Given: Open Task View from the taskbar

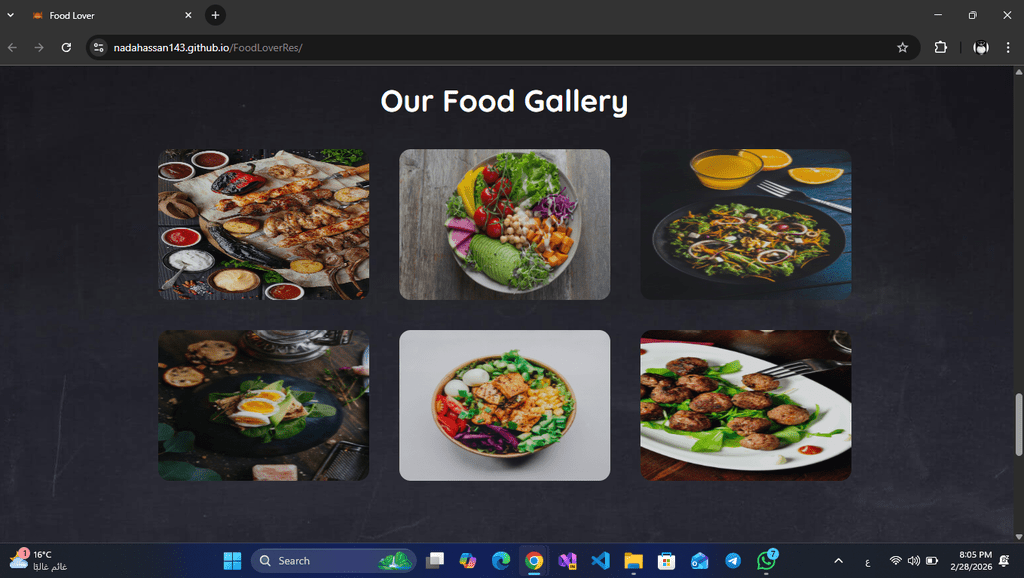Looking at the screenshot, I should click(x=435, y=561).
